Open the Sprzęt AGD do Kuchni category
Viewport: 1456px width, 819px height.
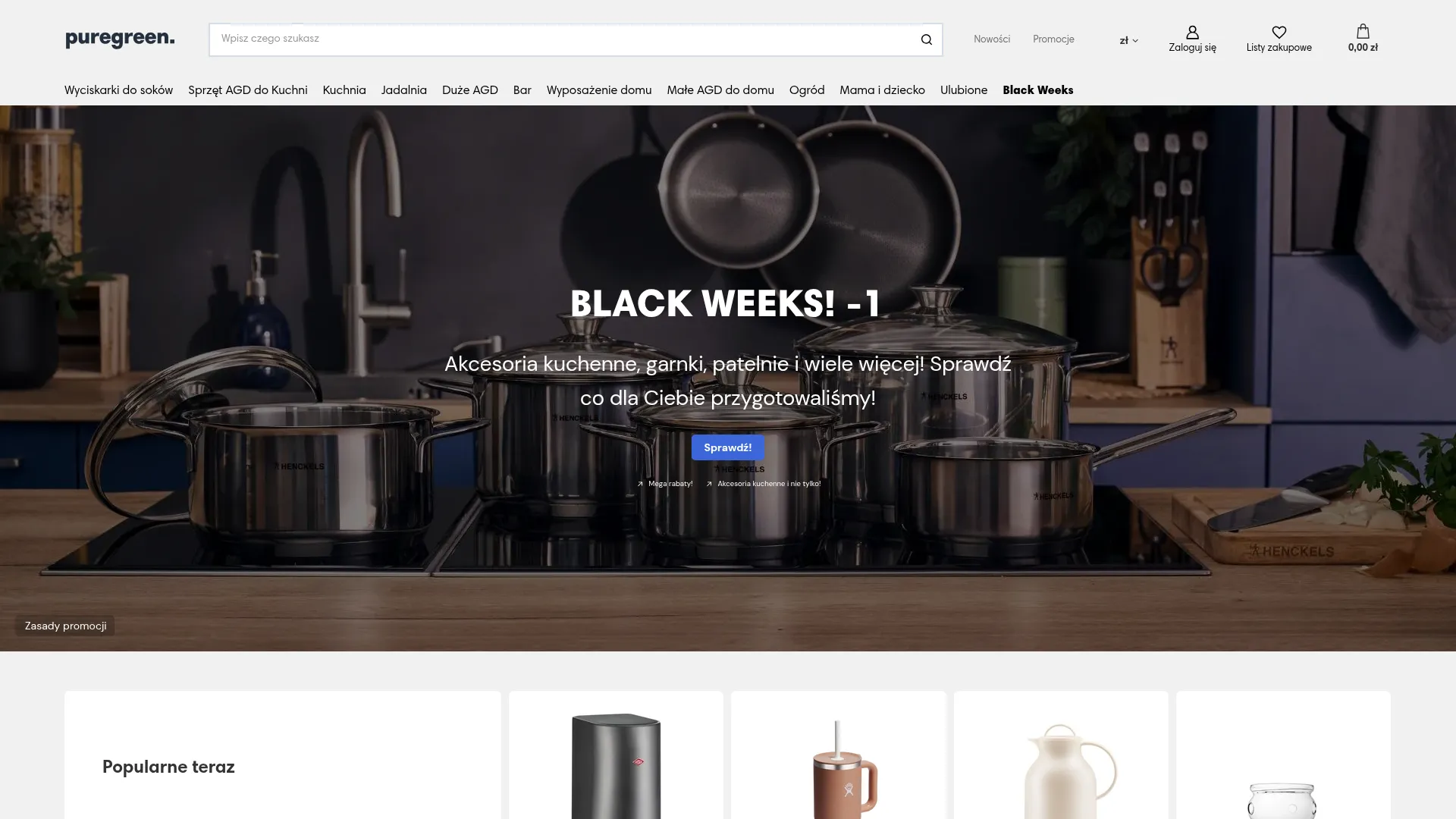248,90
